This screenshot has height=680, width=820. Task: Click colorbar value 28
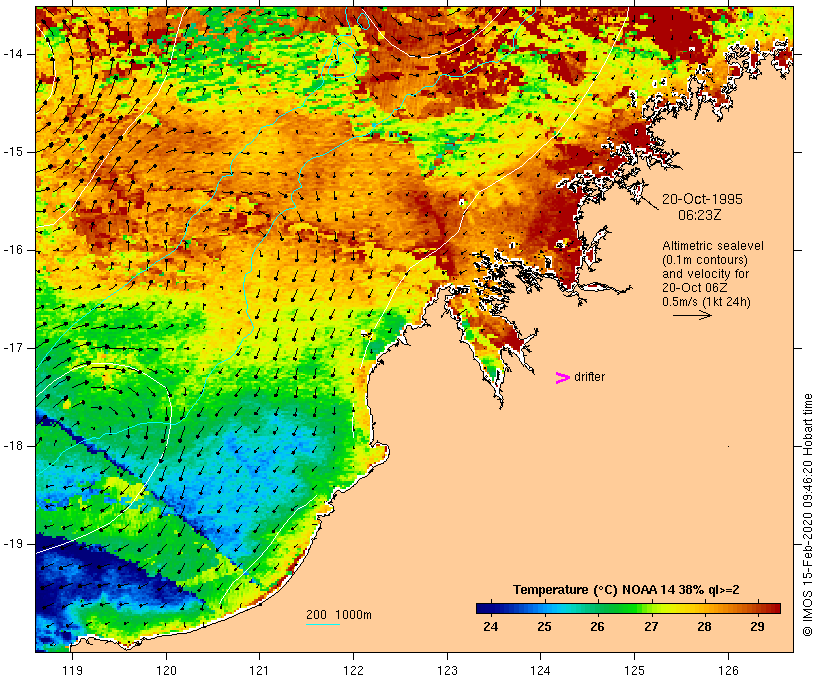(x=704, y=627)
